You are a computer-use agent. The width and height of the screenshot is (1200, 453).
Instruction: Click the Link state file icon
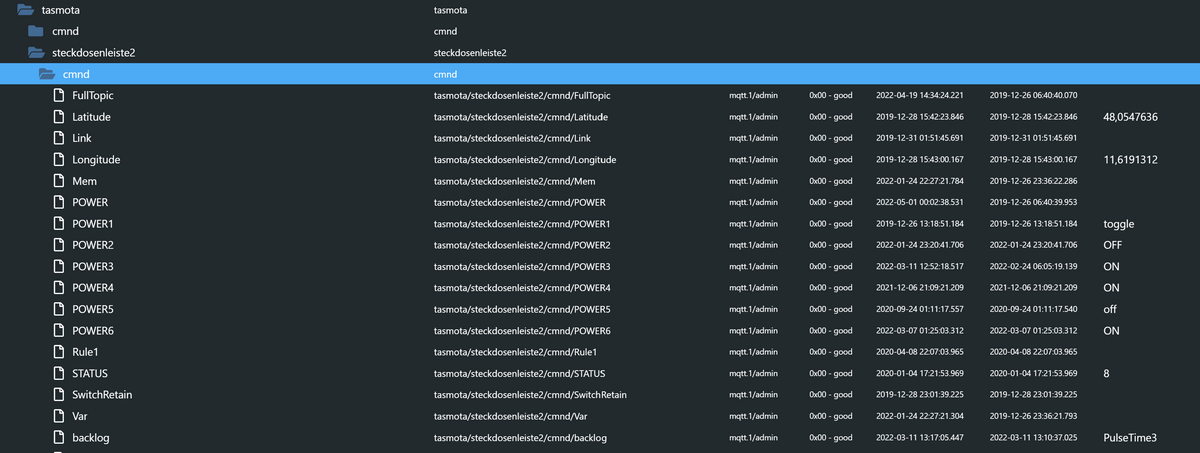click(x=59, y=138)
